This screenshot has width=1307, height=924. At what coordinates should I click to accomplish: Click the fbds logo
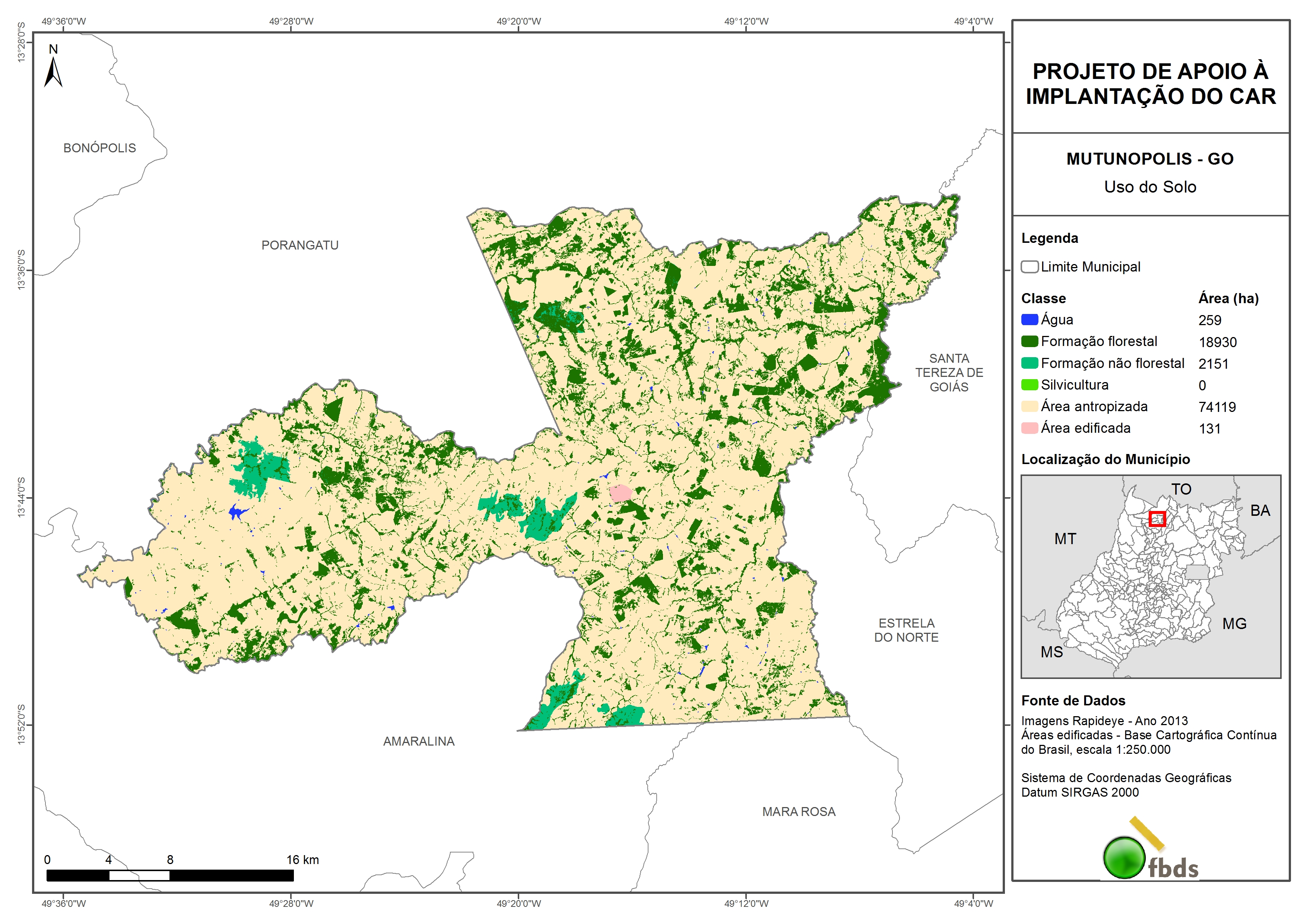click(1150, 849)
